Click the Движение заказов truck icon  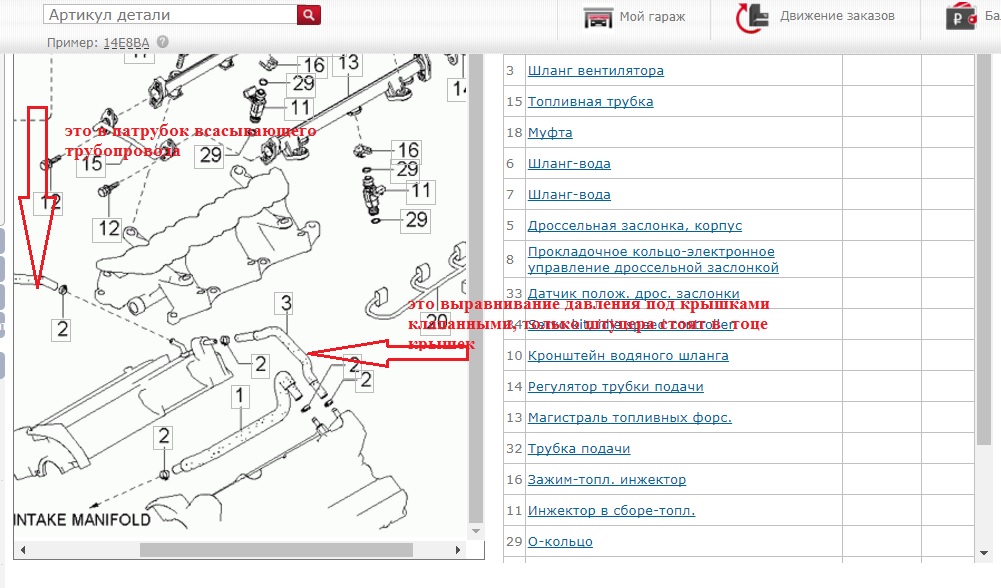point(752,18)
